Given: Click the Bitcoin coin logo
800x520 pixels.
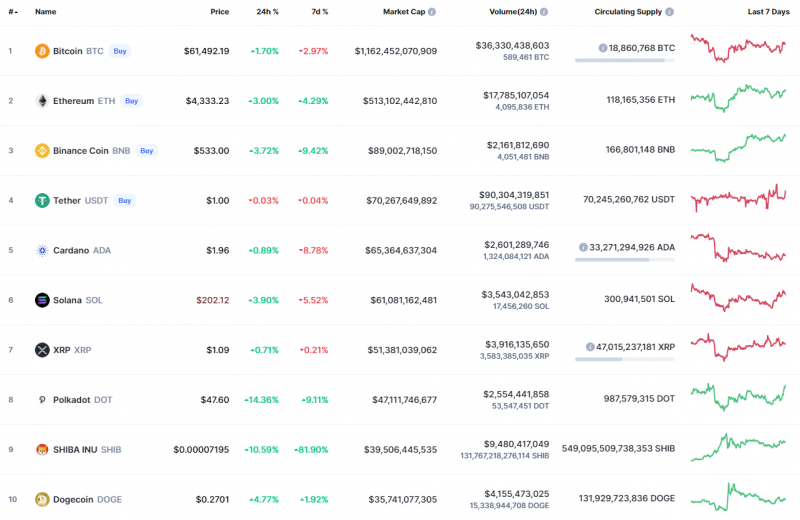Looking at the screenshot, I should click(42, 51).
